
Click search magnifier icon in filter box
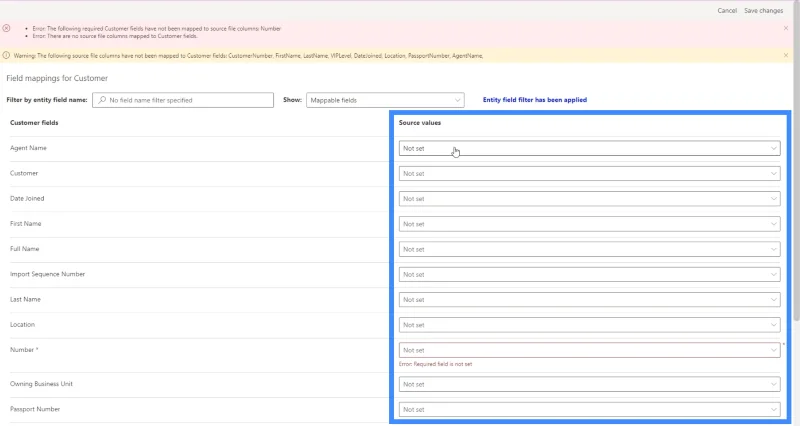tap(102, 100)
